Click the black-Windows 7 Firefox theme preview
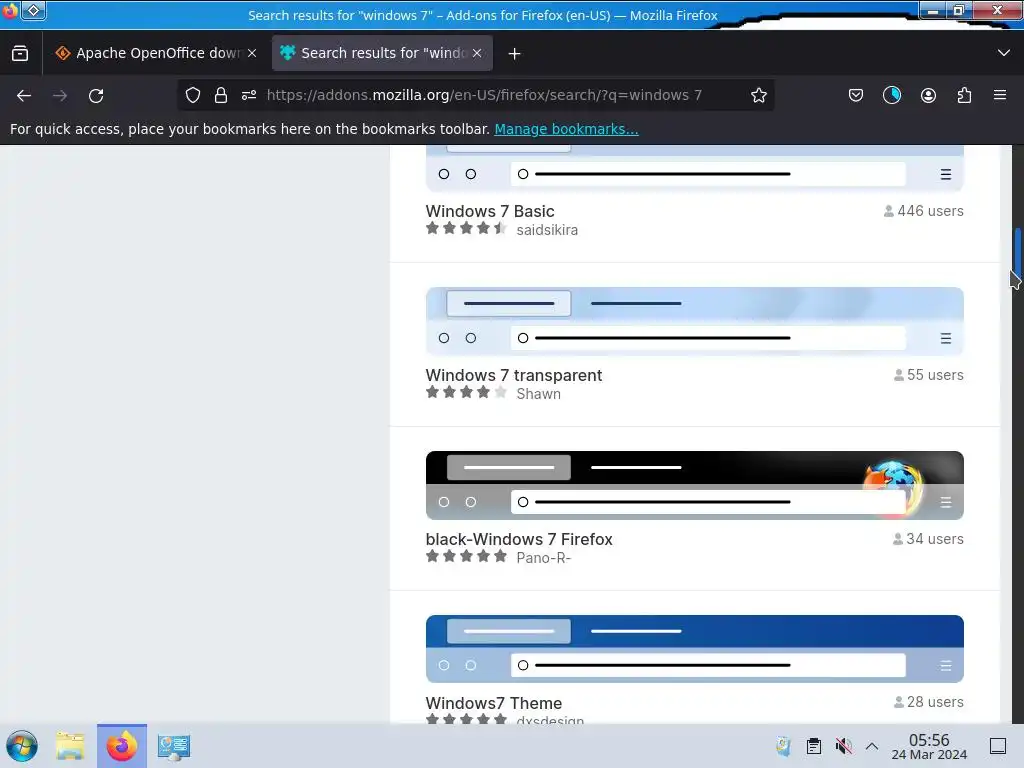1024x768 pixels. pyautogui.click(x=694, y=485)
